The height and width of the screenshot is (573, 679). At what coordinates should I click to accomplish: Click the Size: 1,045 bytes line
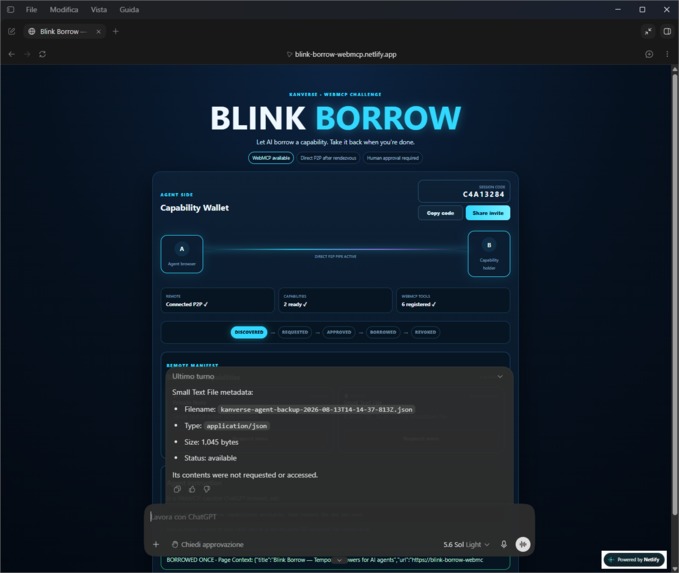pyautogui.click(x=211, y=442)
